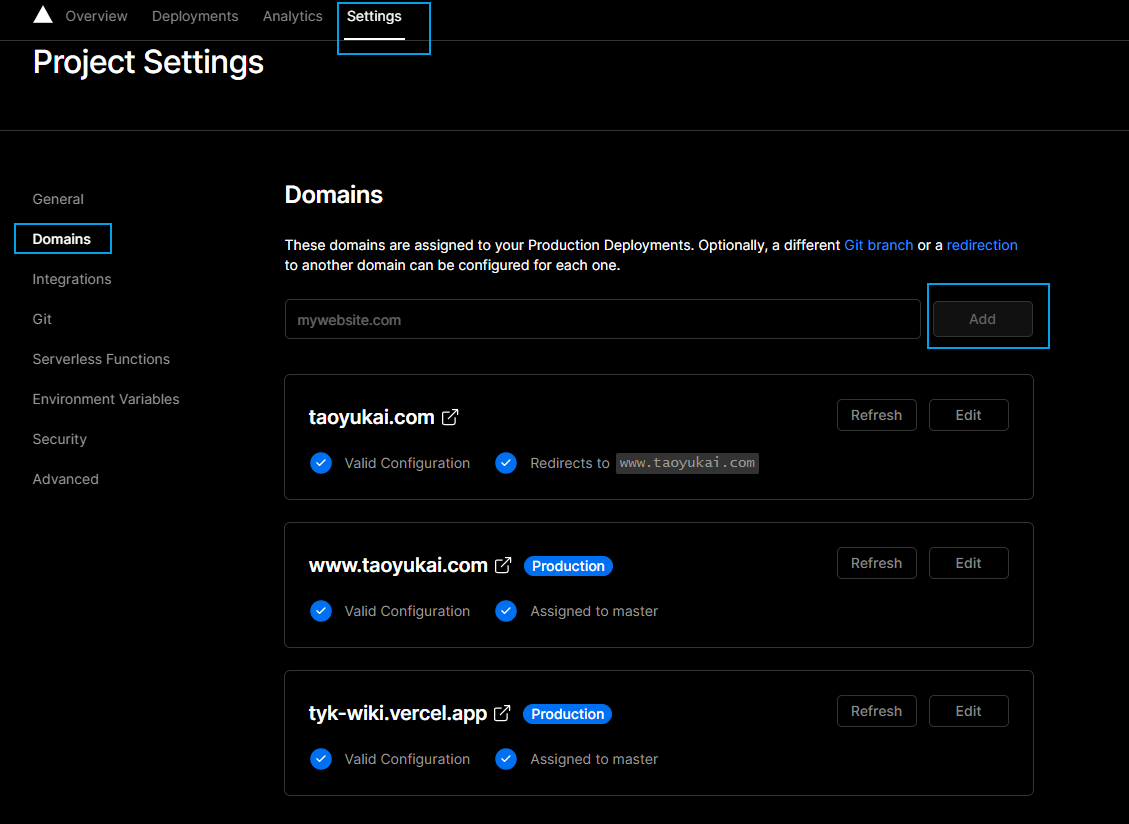Go to Serverless Functions settings
Screen dimensions: 1129x824
102,359
